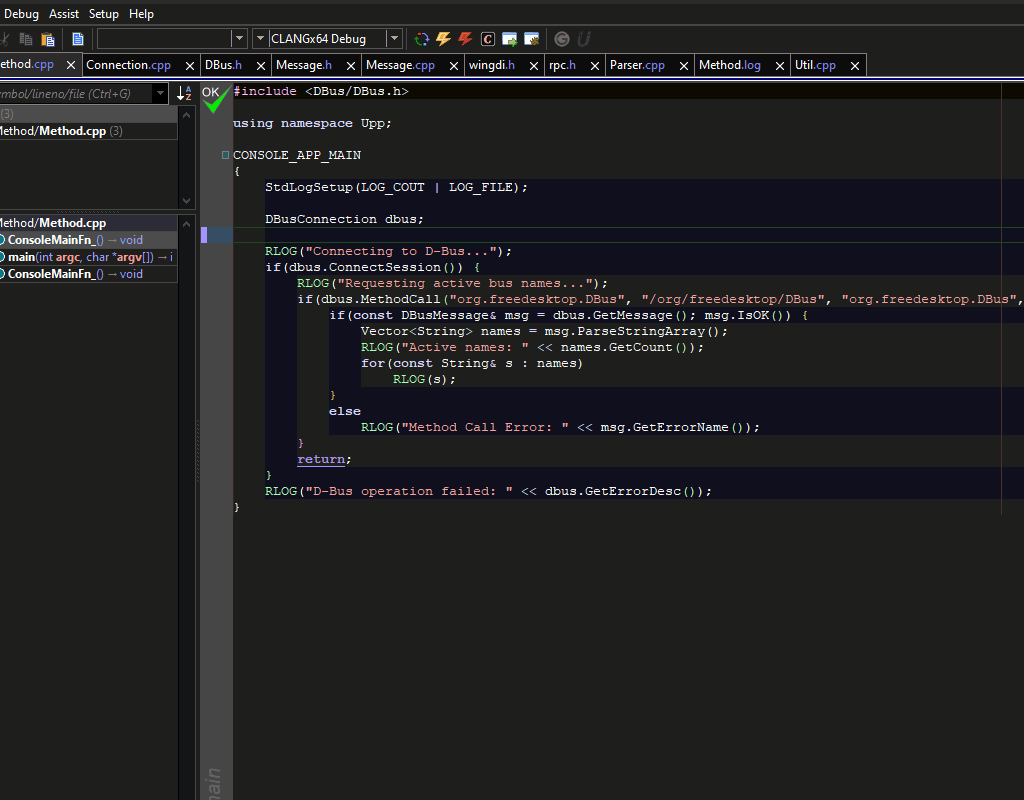Viewport: 1024px width, 800px height.
Task: Click the window icon with green arrow
Action: tap(509, 39)
